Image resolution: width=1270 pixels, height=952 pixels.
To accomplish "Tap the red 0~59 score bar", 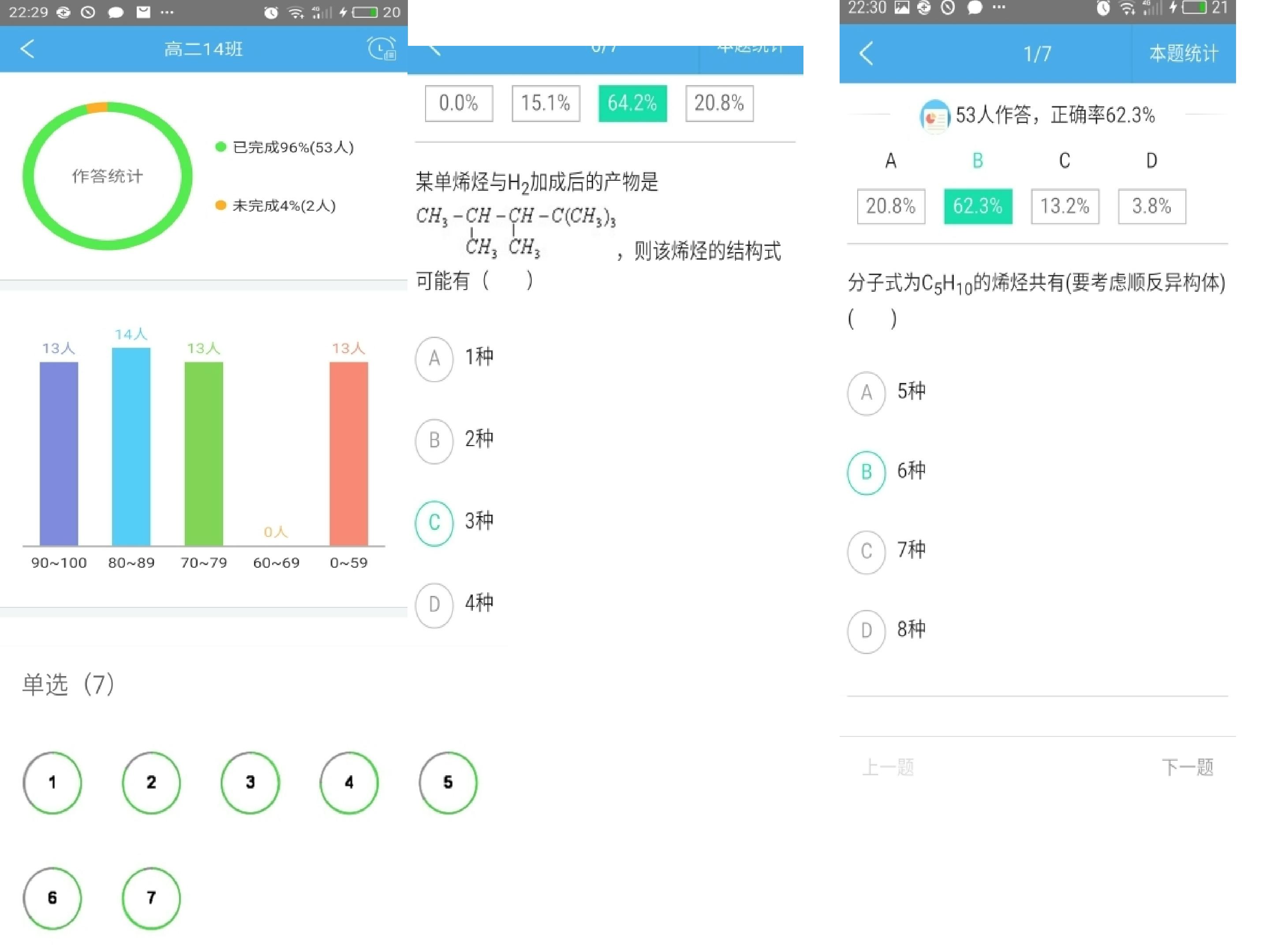I will point(348,454).
